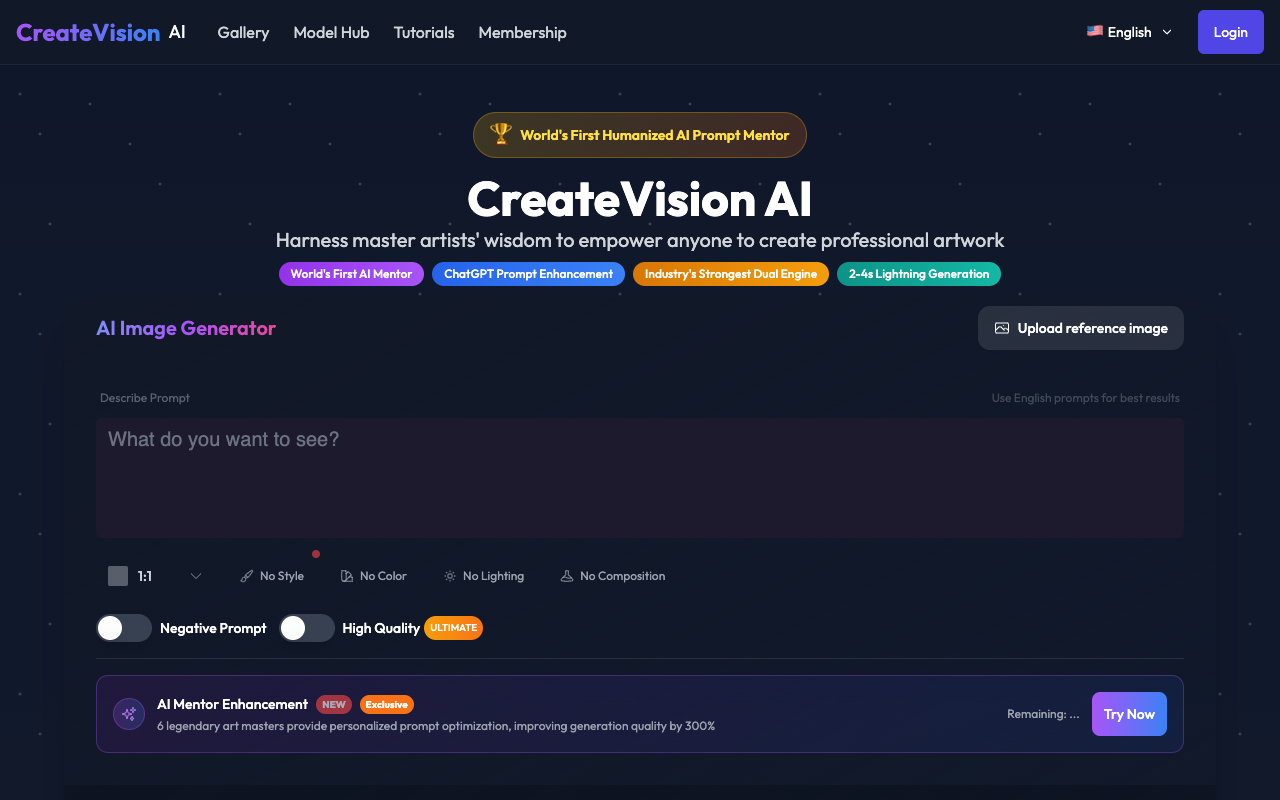Click the ULTIMATE badge next to High Quality

pos(453,628)
